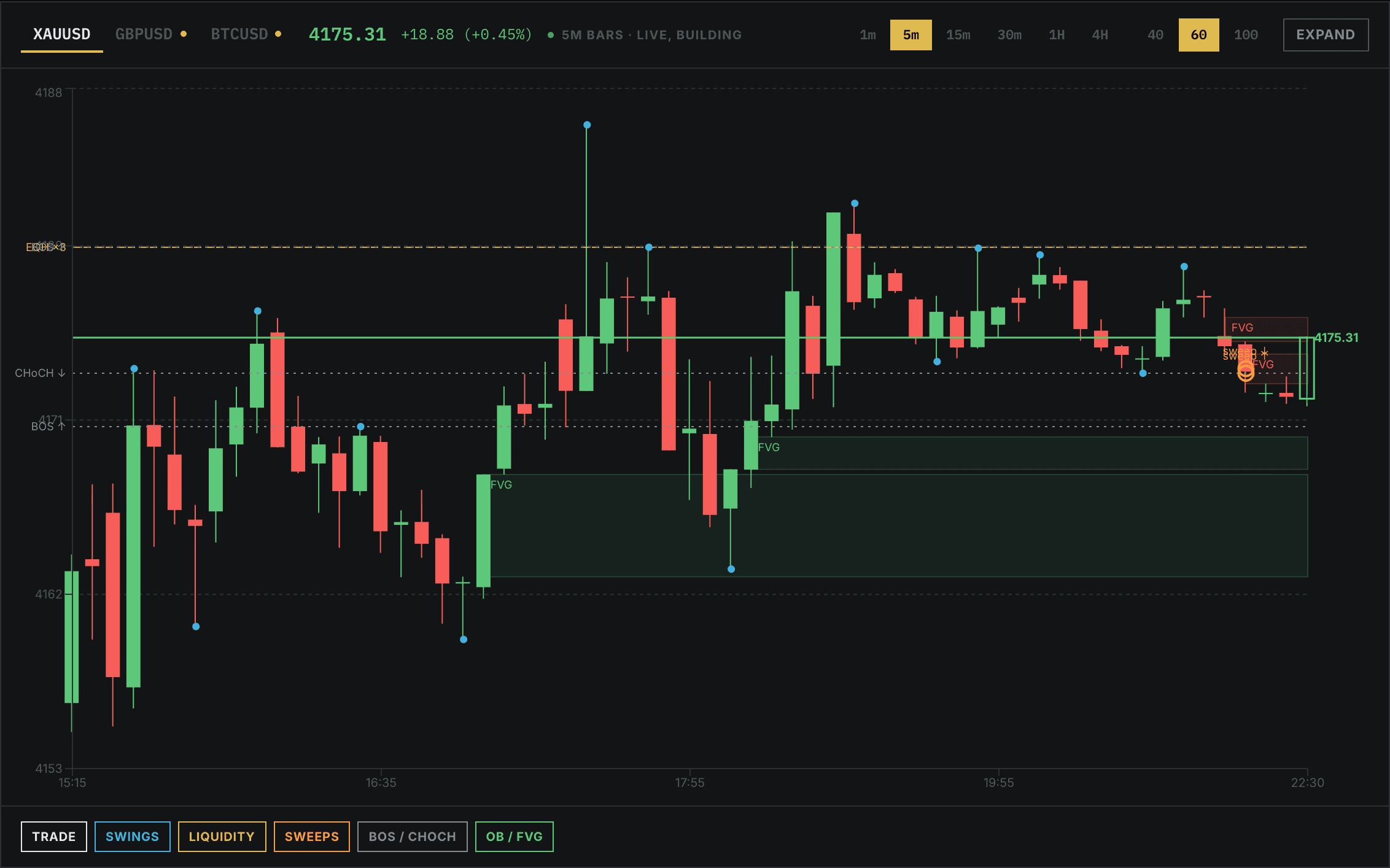Image resolution: width=1390 pixels, height=868 pixels.
Task: Toggle the SWEEPS overlay
Action: tap(312, 837)
